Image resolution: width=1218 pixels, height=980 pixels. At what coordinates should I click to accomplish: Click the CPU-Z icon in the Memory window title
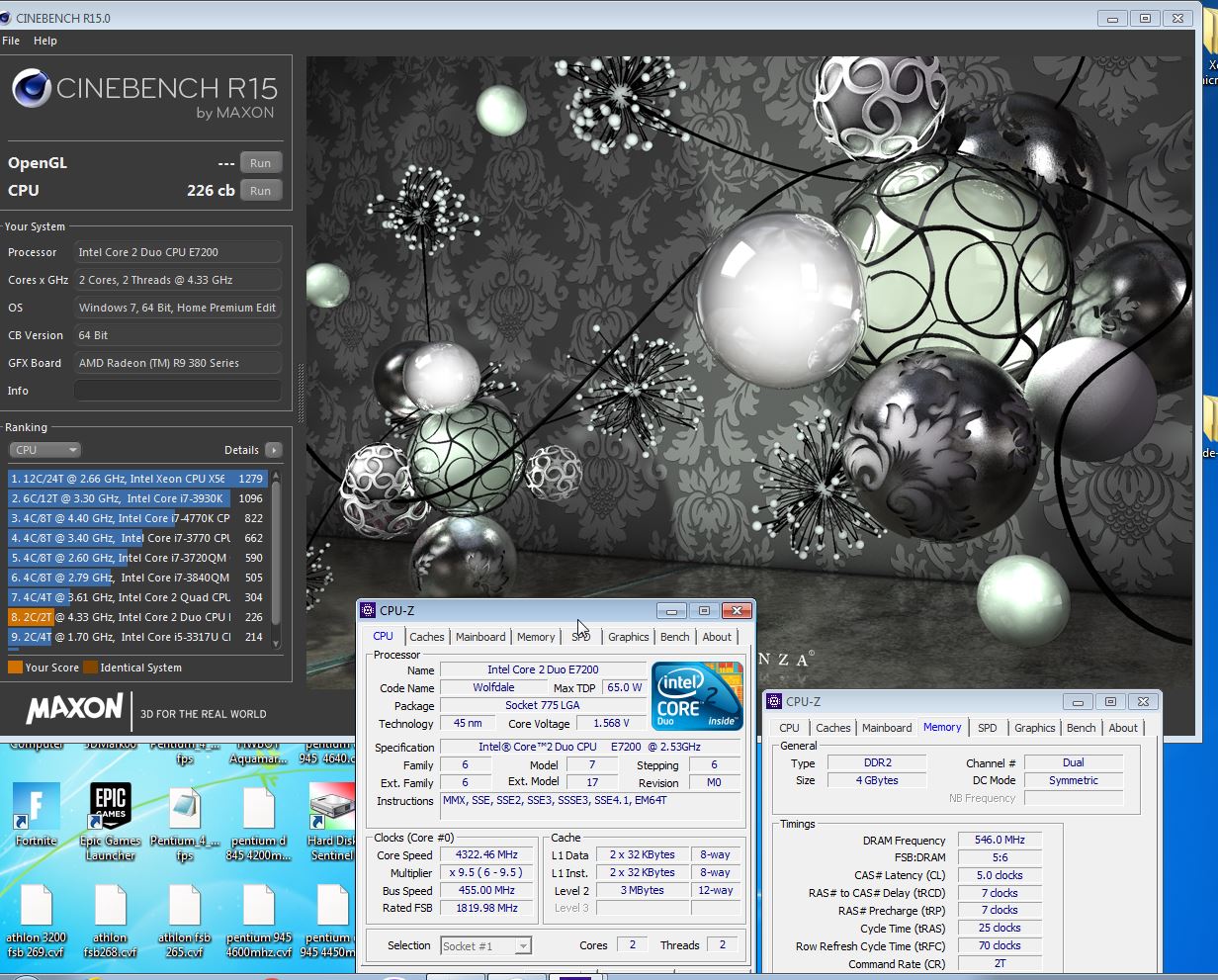pos(774,701)
